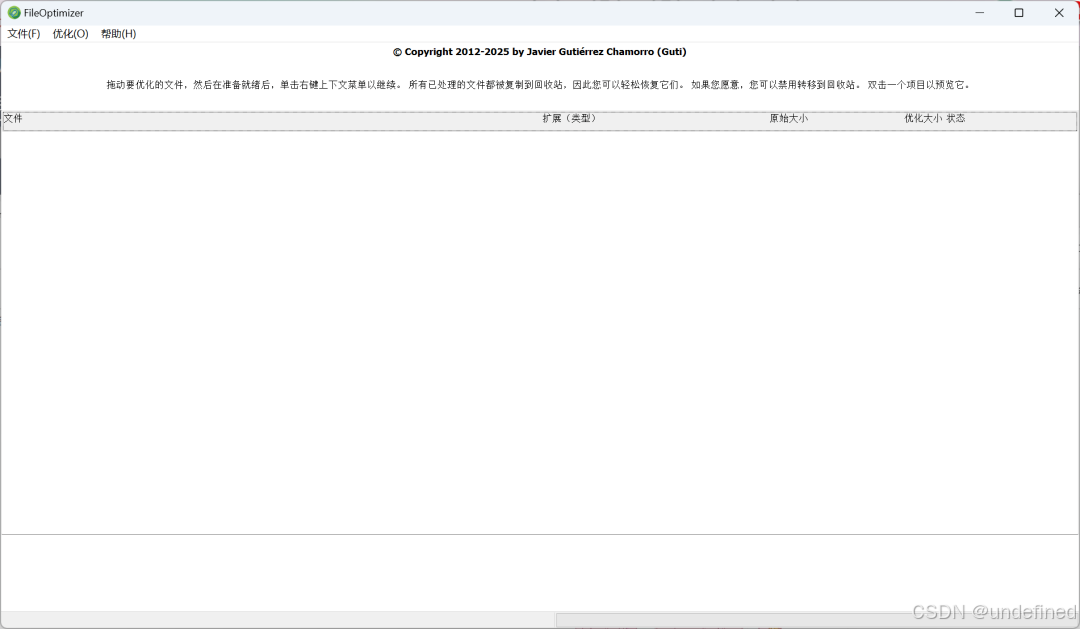Image resolution: width=1080 pixels, height=629 pixels.
Task: Open the 帮助(H) menu
Action: point(117,33)
